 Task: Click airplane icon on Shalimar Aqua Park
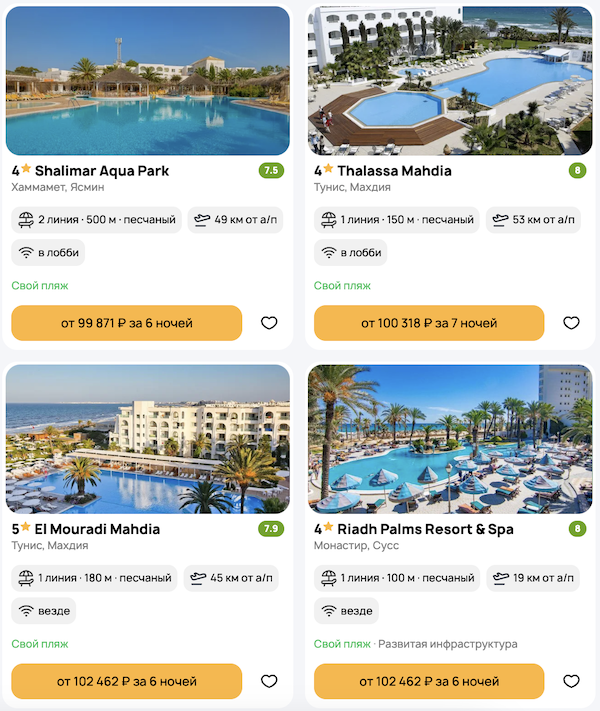pos(202,220)
